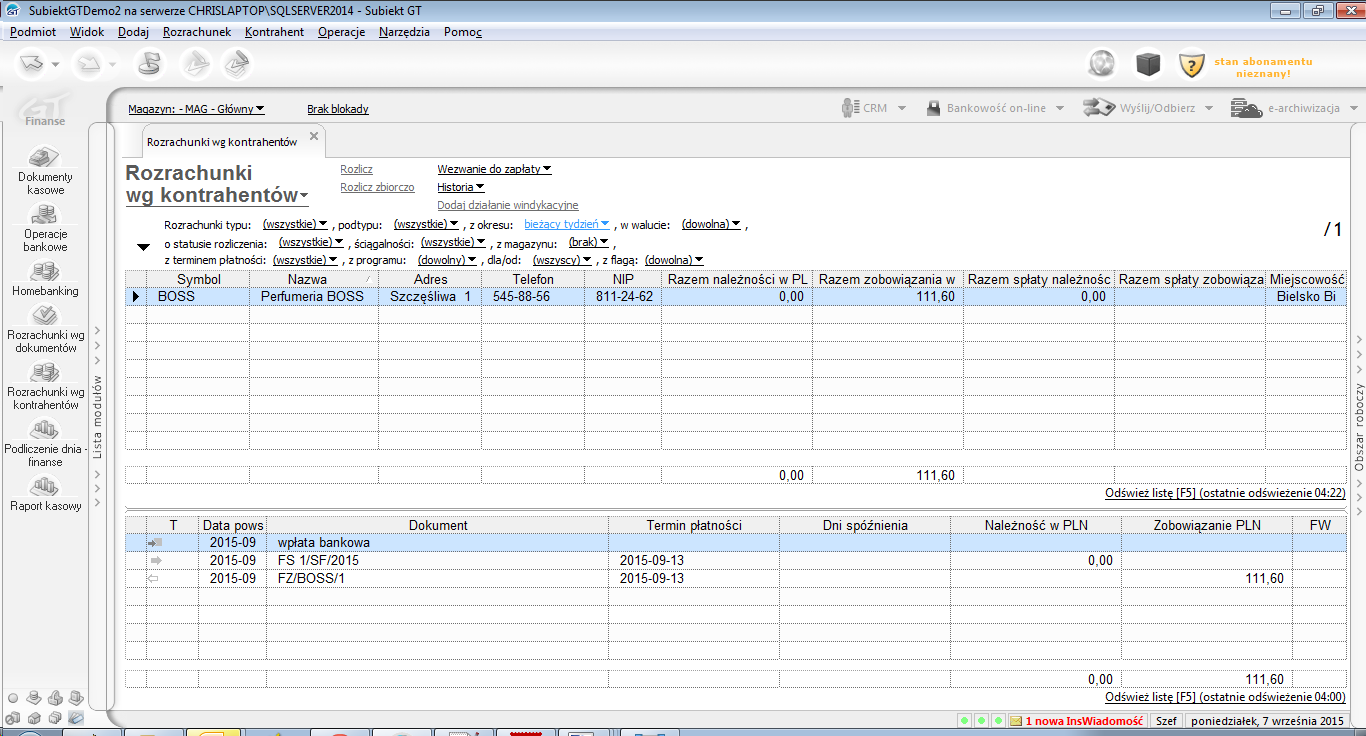Image resolution: width=1366 pixels, height=736 pixels.
Task: Open the Operacje menu
Action: [x=341, y=32]
